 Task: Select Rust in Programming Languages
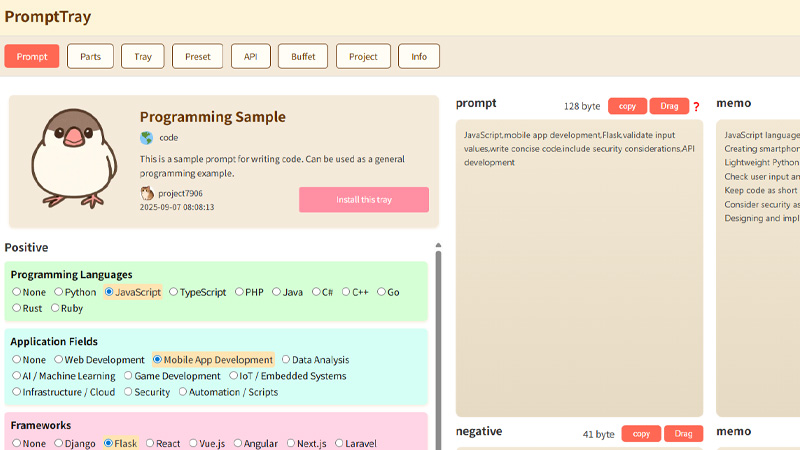pyautogui.click(x=16, y=308)
